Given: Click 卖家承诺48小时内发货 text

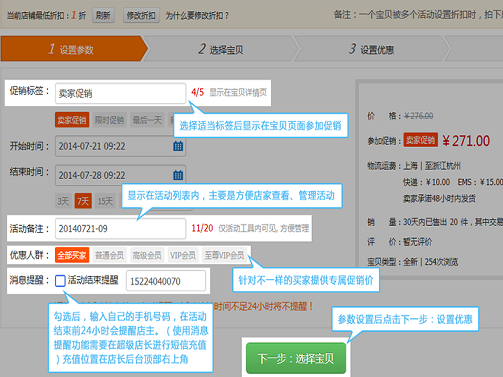Looking at the screenshot, I should click(439, 199).
